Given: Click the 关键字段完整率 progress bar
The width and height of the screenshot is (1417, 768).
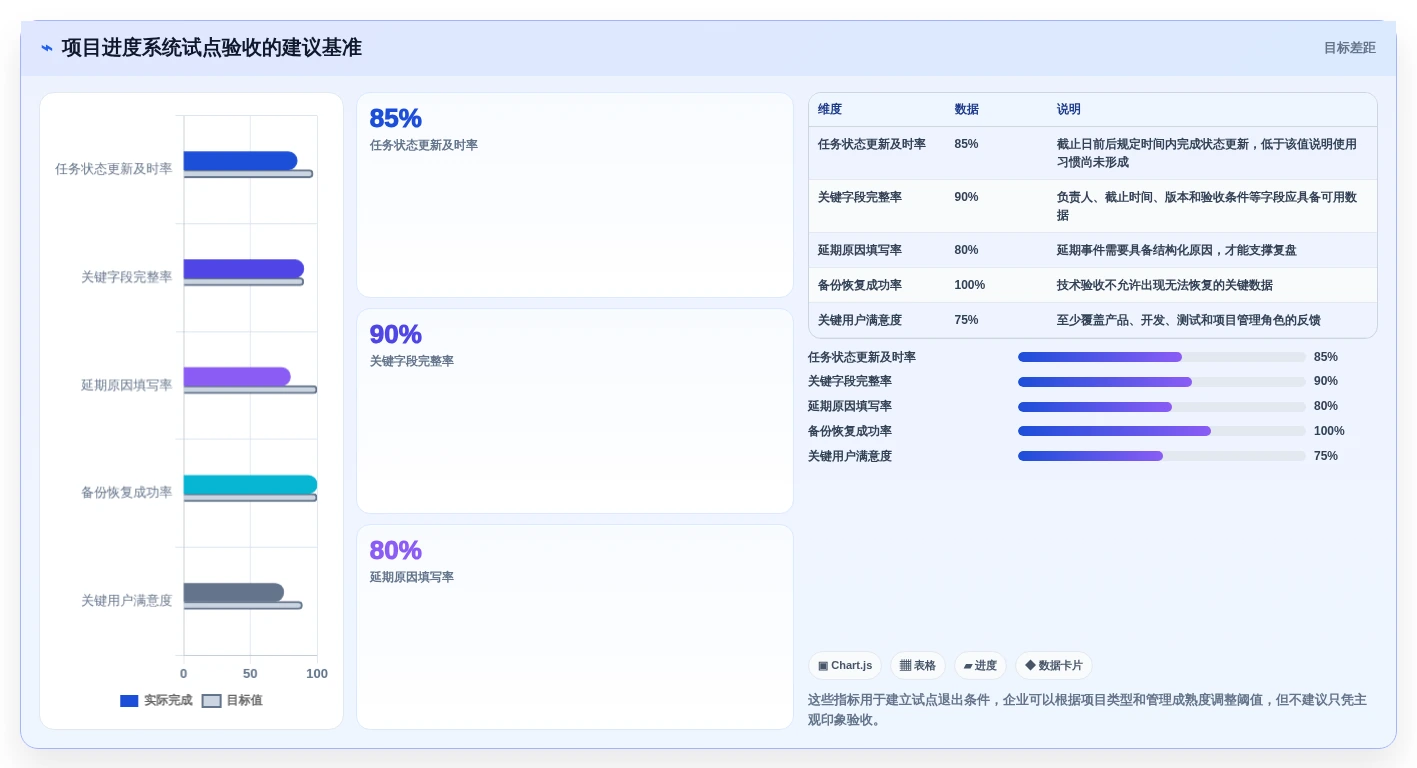Looking at the screenshot, I should point(1162,382).
